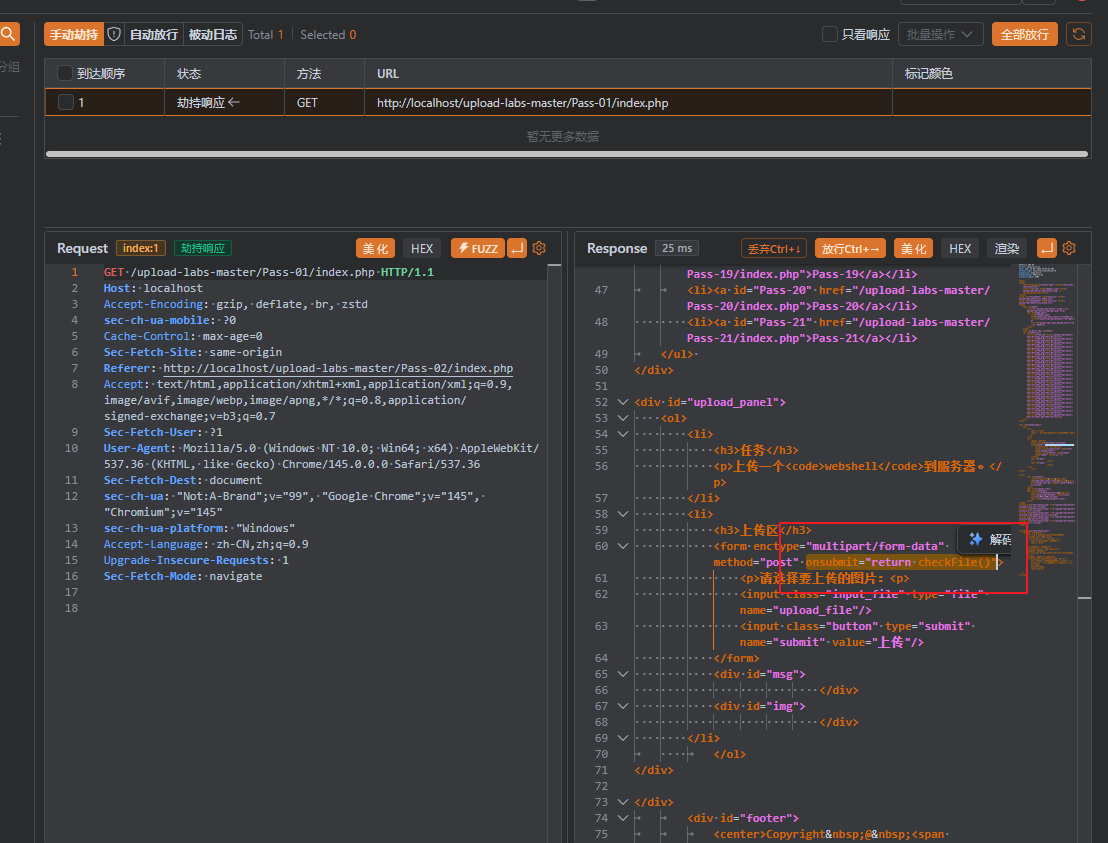Open Response editor settings gear

[x=1069, y=248]
